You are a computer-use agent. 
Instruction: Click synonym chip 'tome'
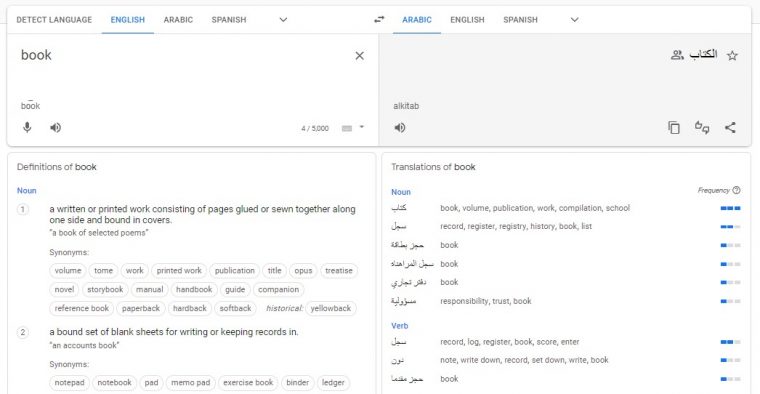tap(103, 270)
